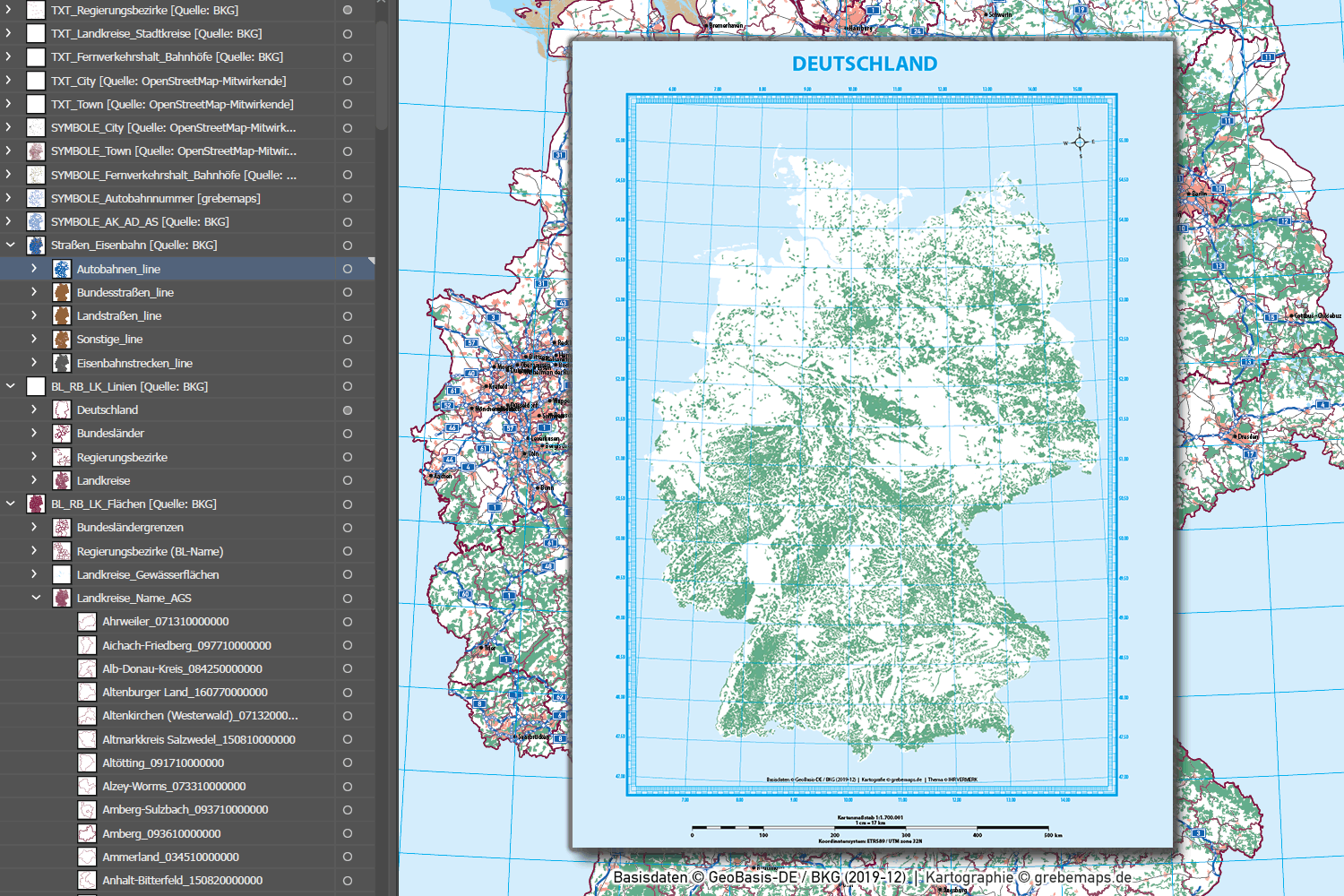The width and height of the screenshot is (1344, 896).
Task: Click the Bundesstraßen_line layer thumbnail
Action: point(61,292)
